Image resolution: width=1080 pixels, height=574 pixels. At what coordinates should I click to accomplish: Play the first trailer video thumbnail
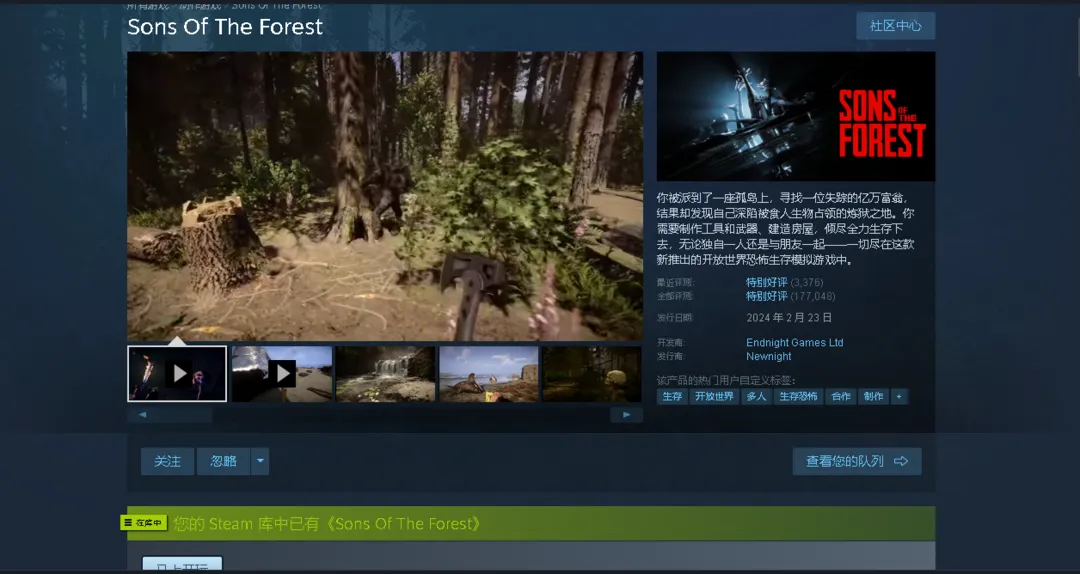[x=177, y=373]
